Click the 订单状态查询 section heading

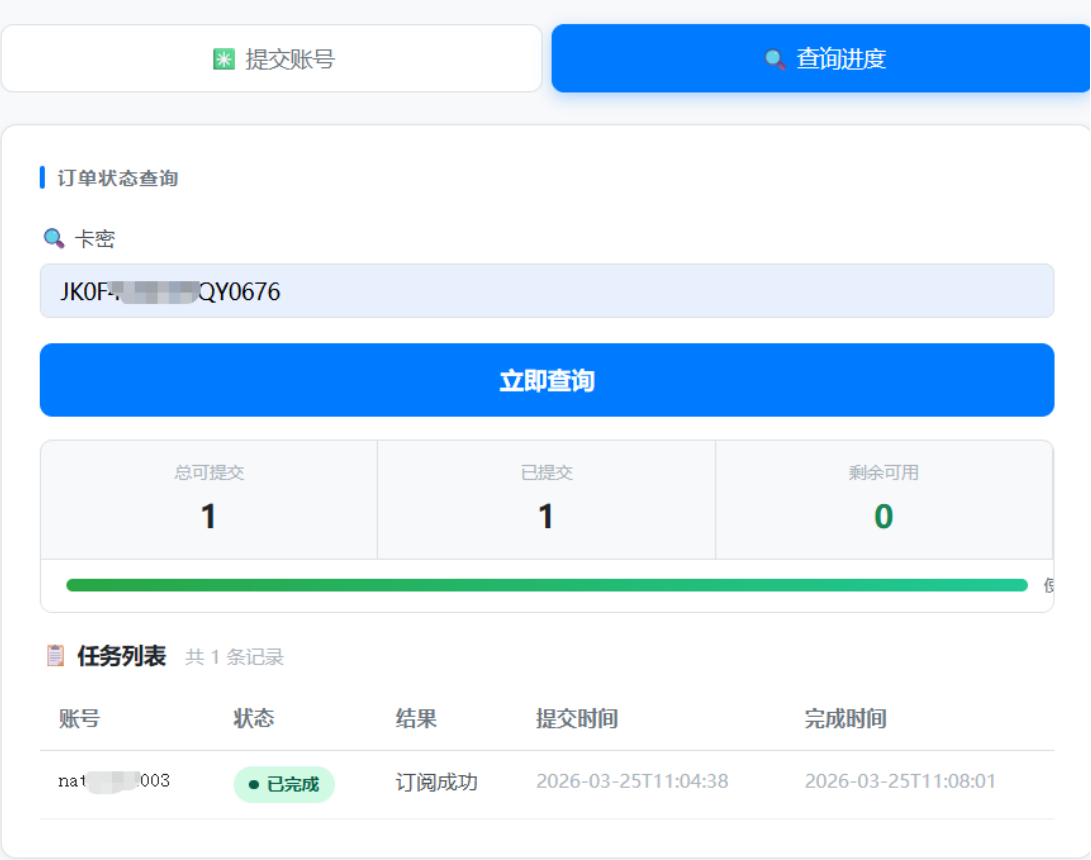click(117, 179)
